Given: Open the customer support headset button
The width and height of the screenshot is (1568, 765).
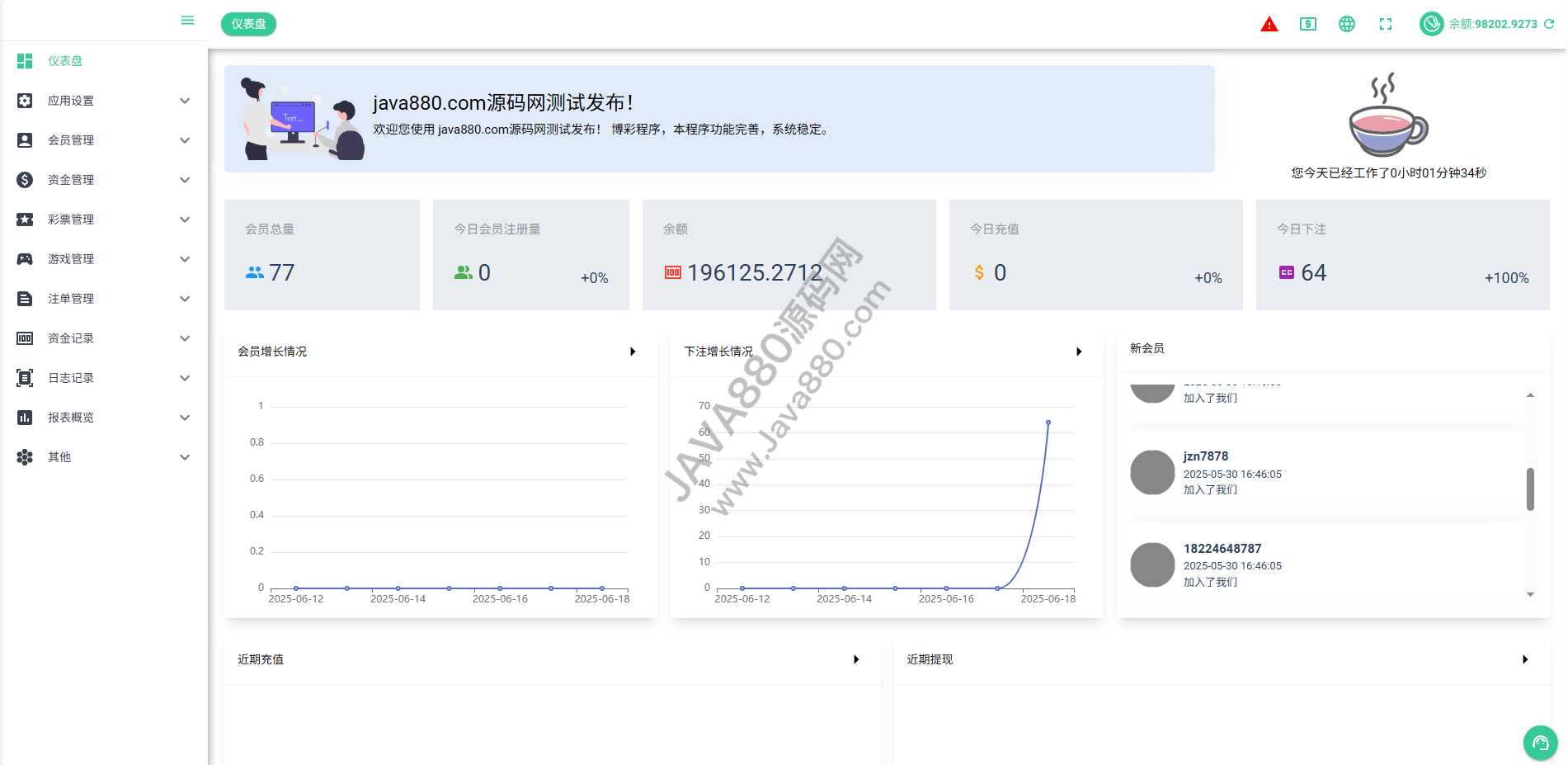Looking at the screenshot, I should coord(1540,743).
